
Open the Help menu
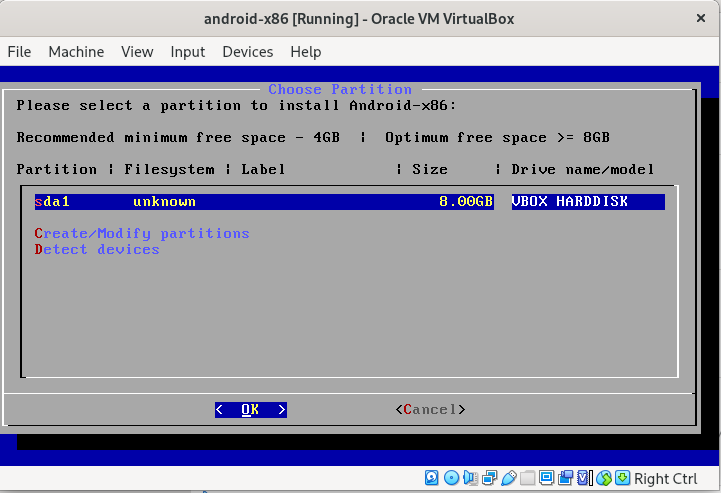[305, 52]
